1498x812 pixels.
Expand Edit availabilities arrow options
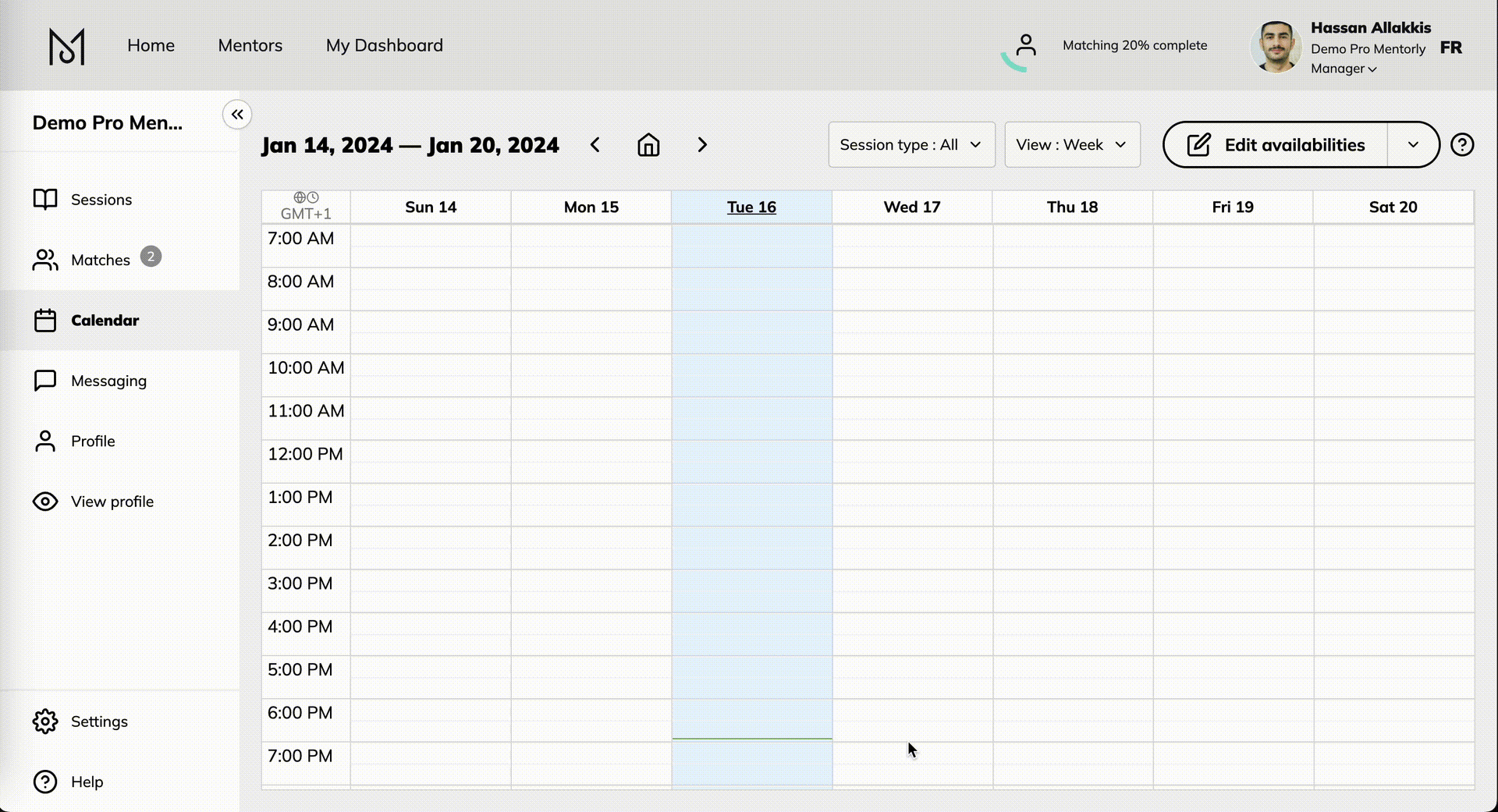tap(1413, 145)
